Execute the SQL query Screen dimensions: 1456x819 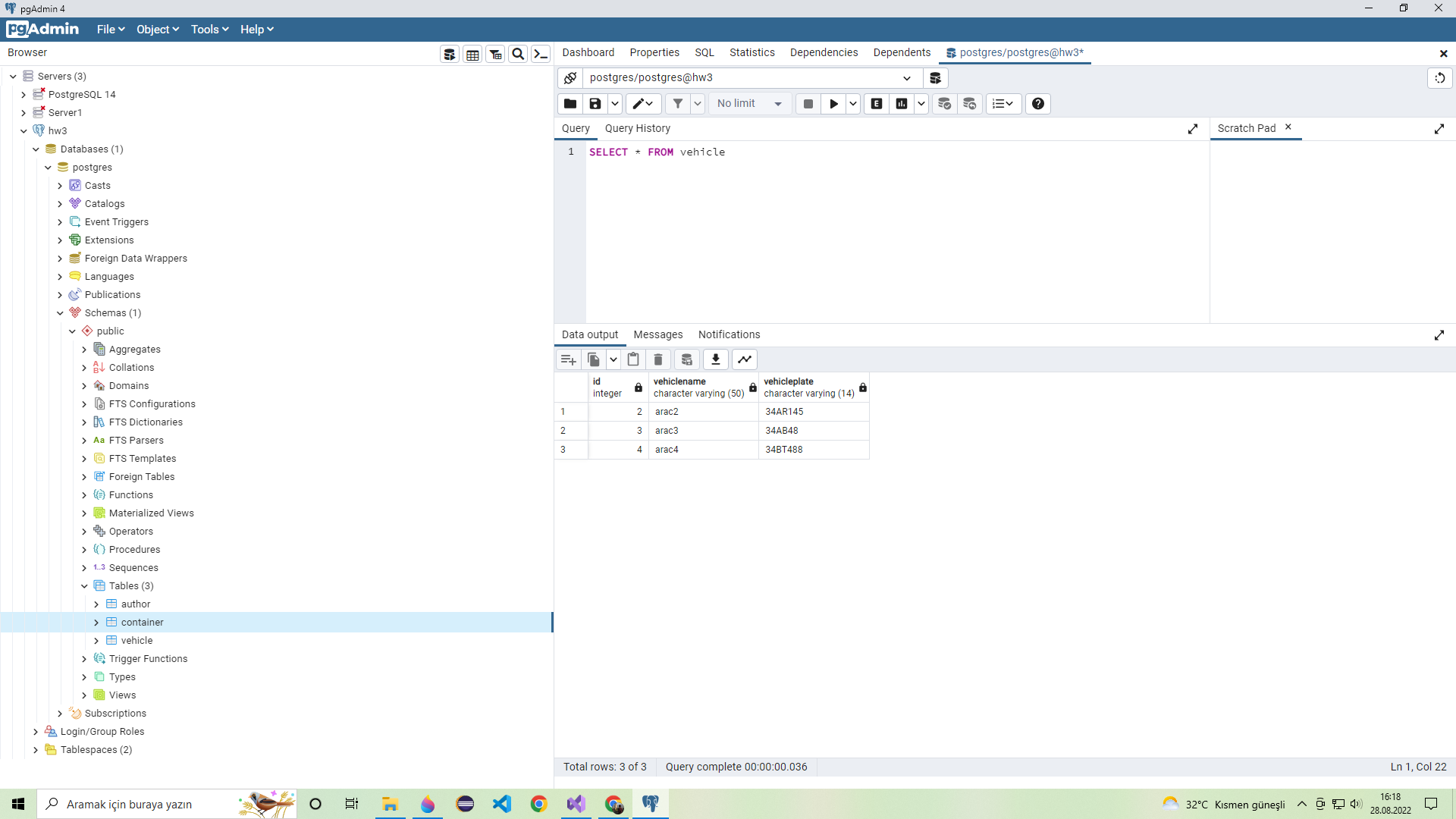[x=833, y=103]
